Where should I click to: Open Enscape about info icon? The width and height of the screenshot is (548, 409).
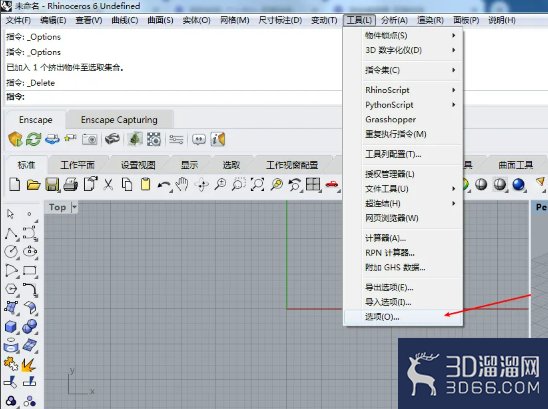pyautogui.click(x=217, y=139)
